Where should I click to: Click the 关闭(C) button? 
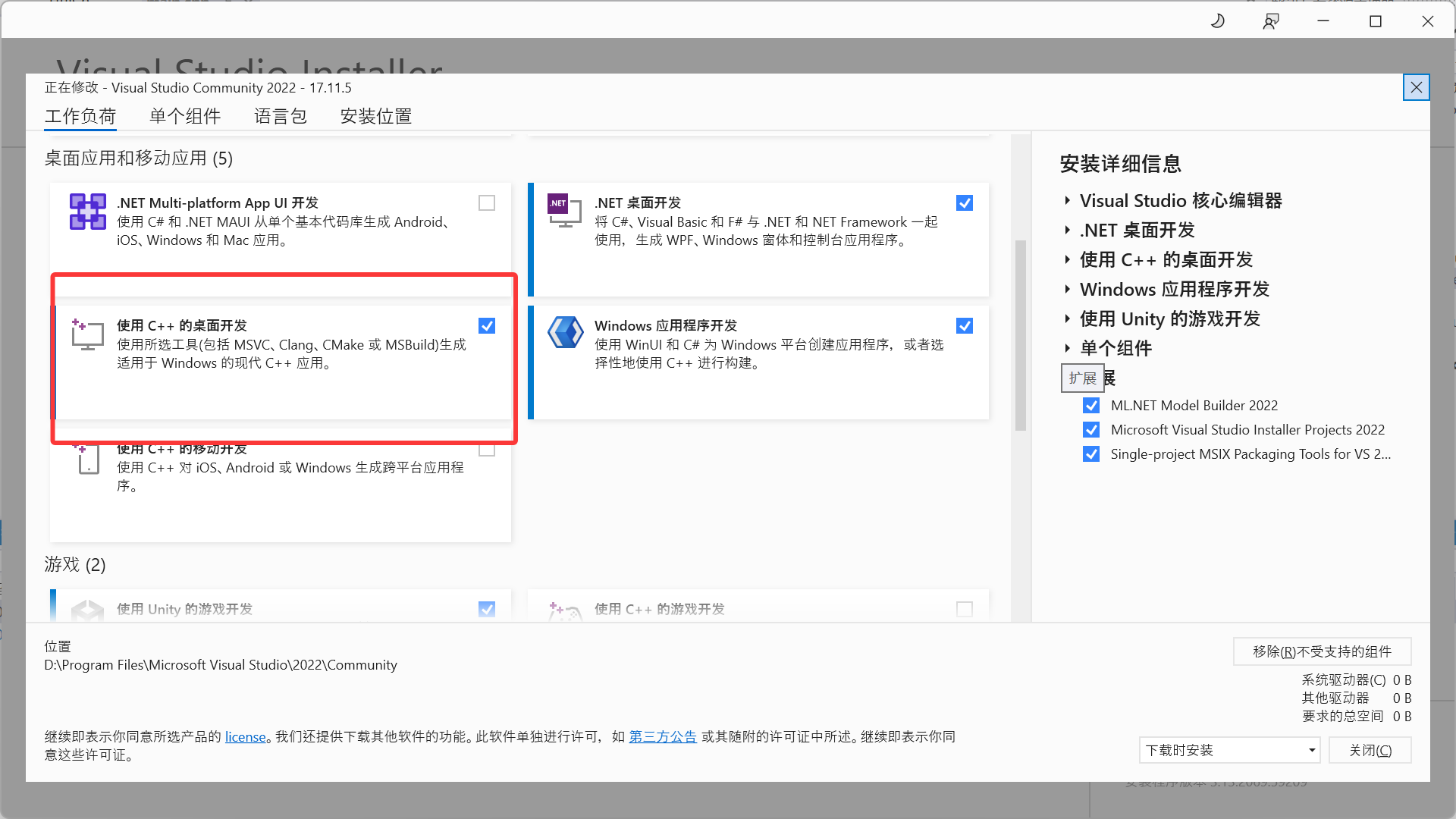(x=1370, y=750)
